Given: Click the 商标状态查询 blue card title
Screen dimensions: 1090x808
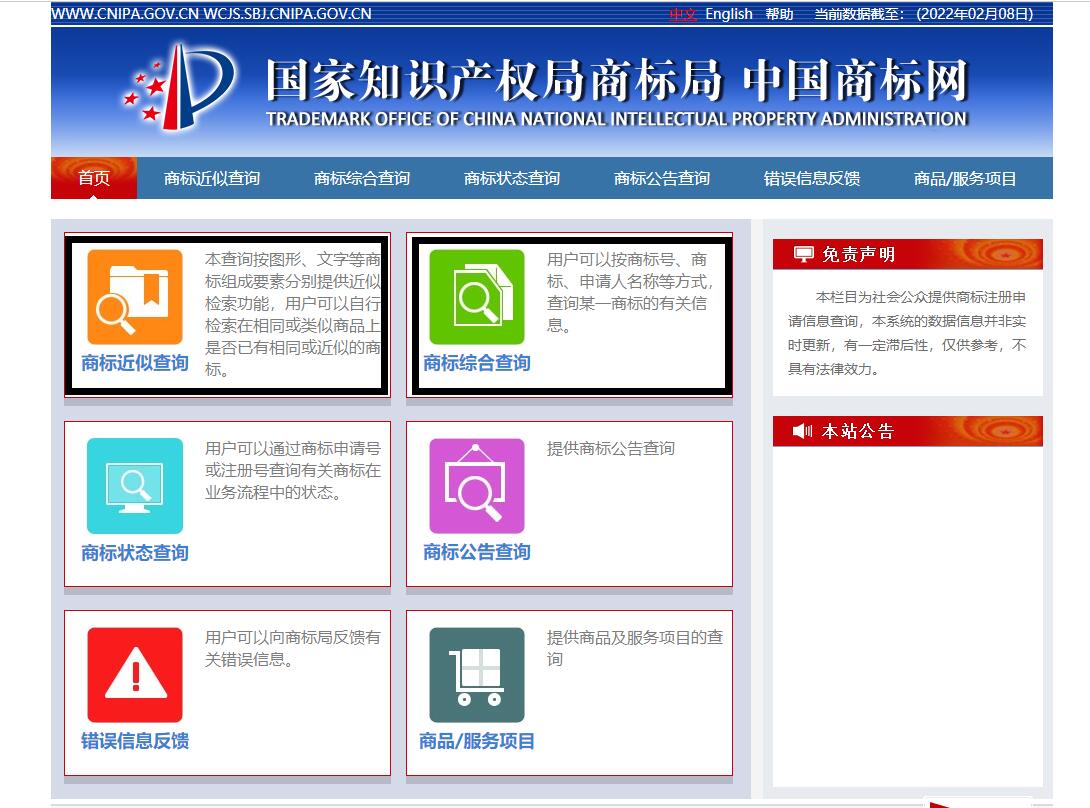Looking at the screenshot, I should coord(135,553).
